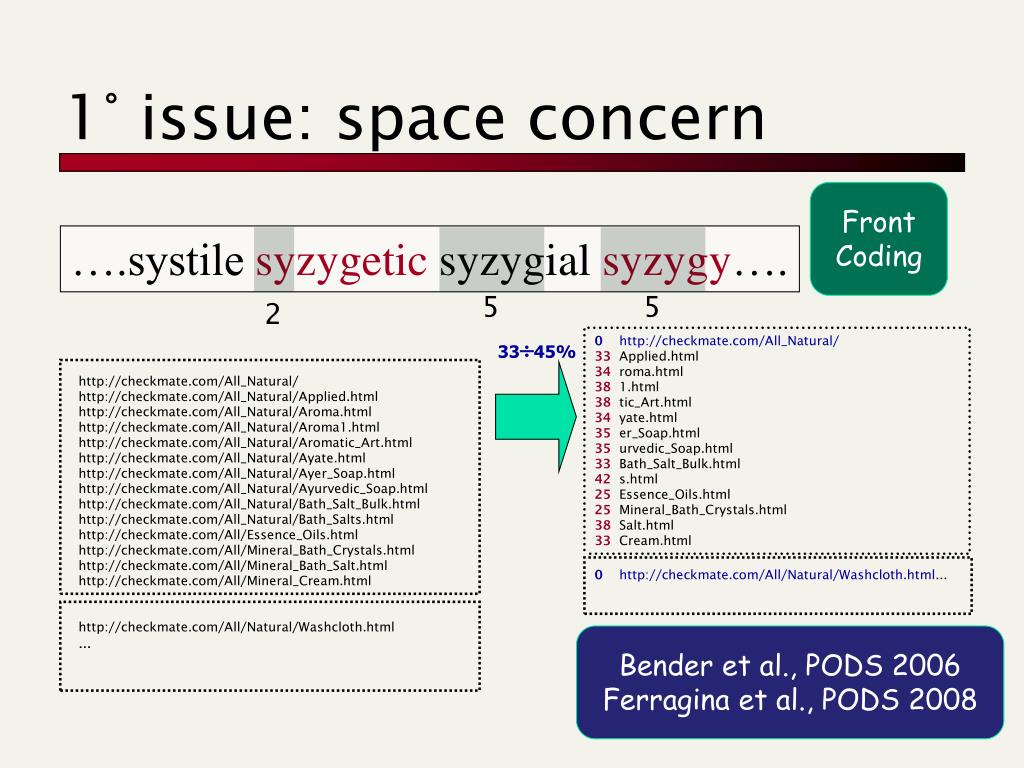
Task: Click the black http://checkmate.com/All_Natural/ line
Action: tap(189, 381)
